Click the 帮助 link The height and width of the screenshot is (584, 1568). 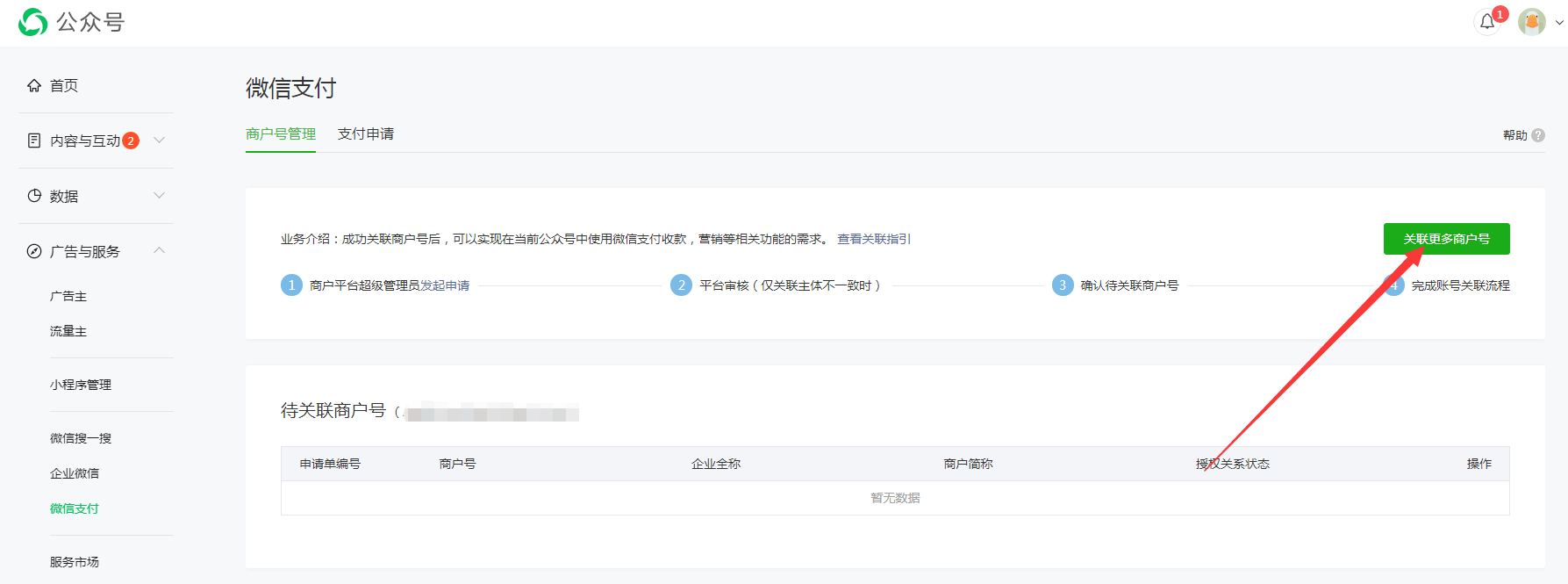point(1515,135)
